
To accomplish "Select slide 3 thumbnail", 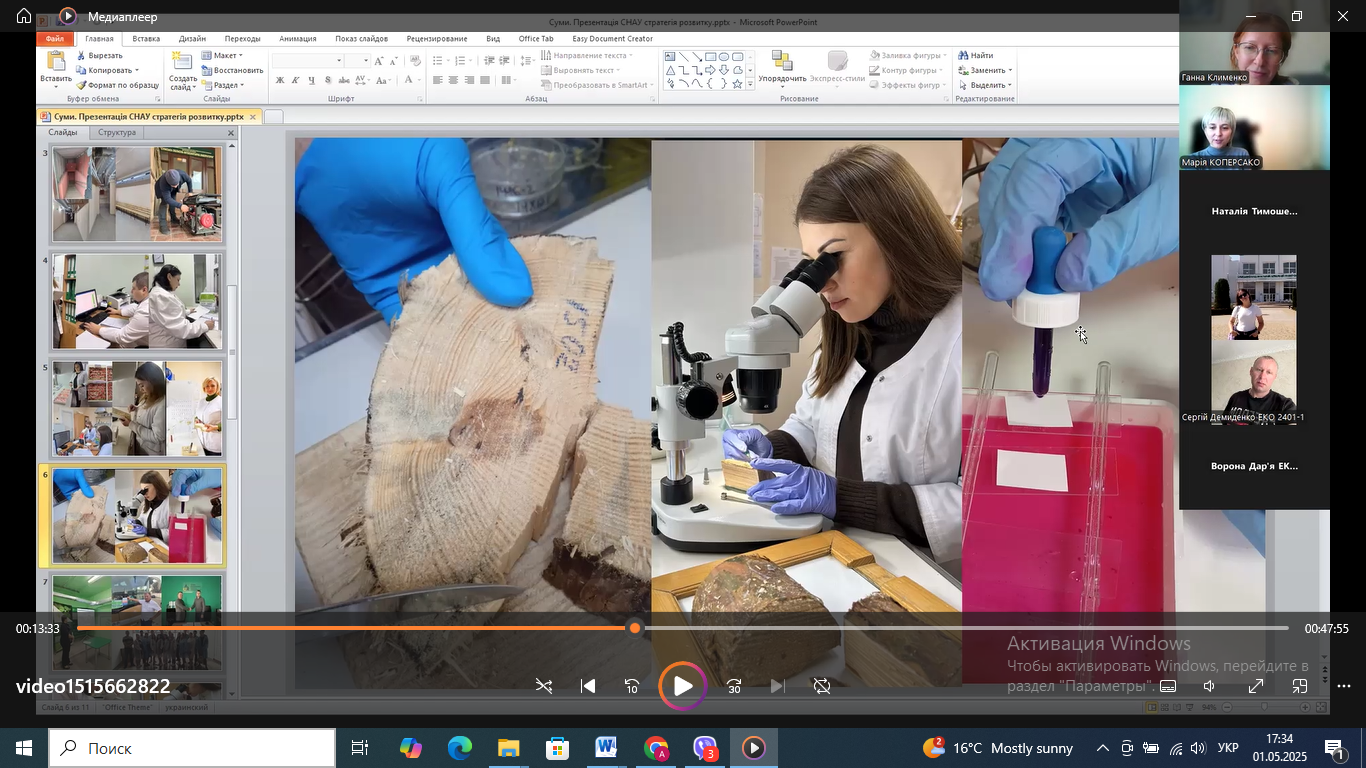I will point(137,195).
